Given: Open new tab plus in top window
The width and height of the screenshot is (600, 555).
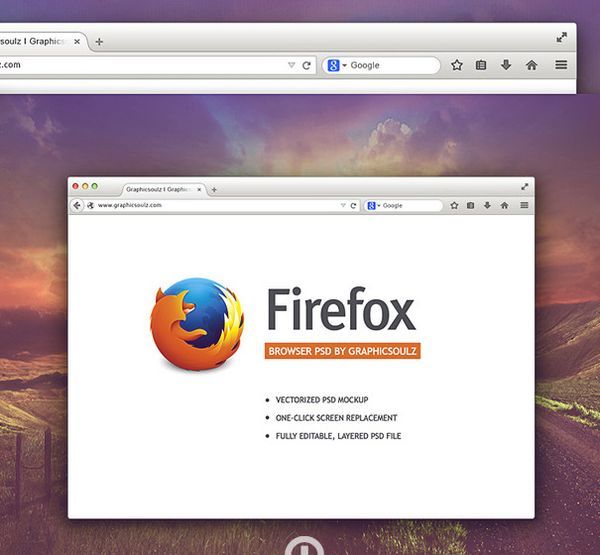Looking at the screenshot, I should click(99, 42).
